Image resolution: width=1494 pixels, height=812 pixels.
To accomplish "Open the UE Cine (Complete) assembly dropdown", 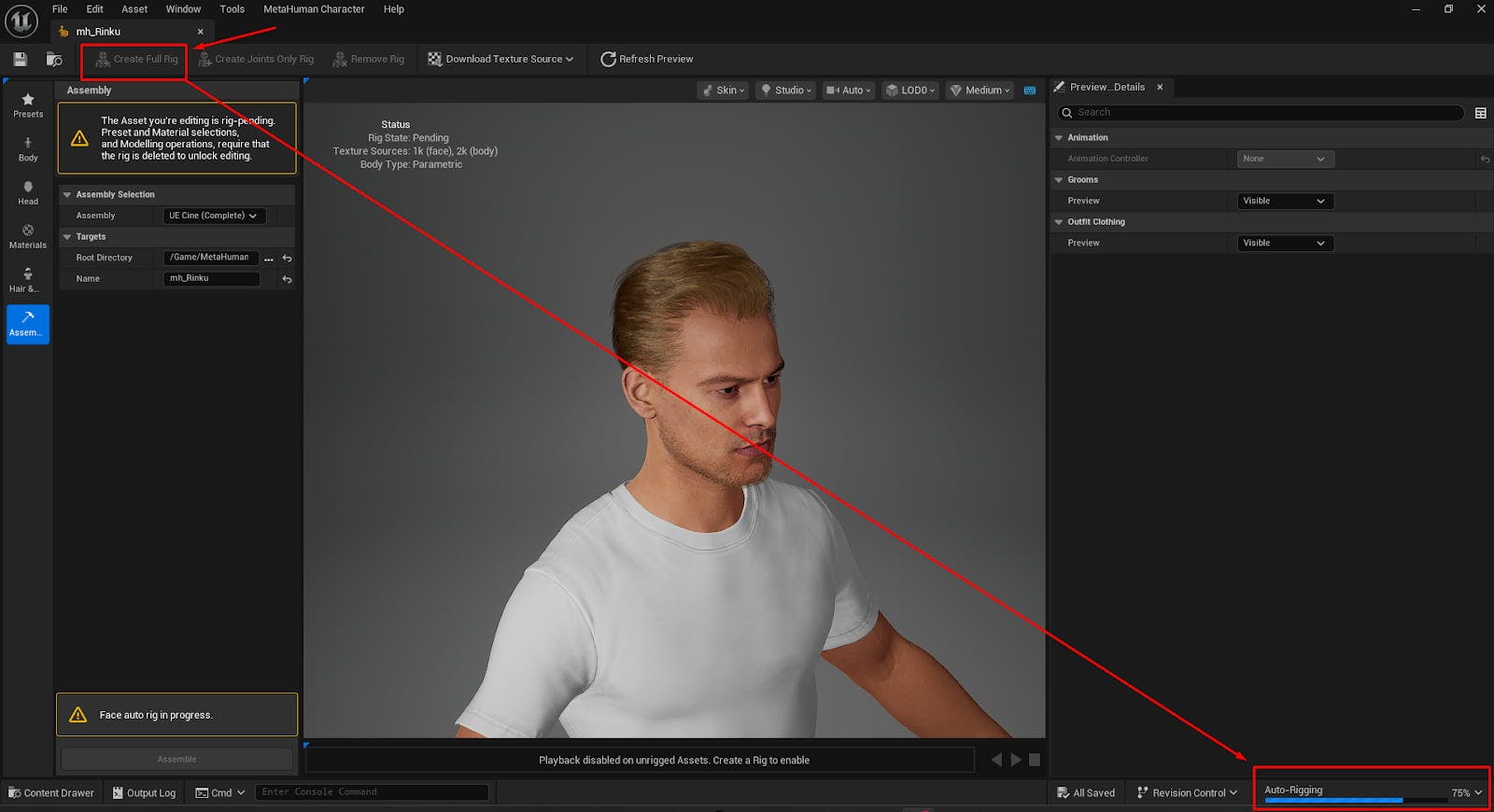I will (214, 216).
